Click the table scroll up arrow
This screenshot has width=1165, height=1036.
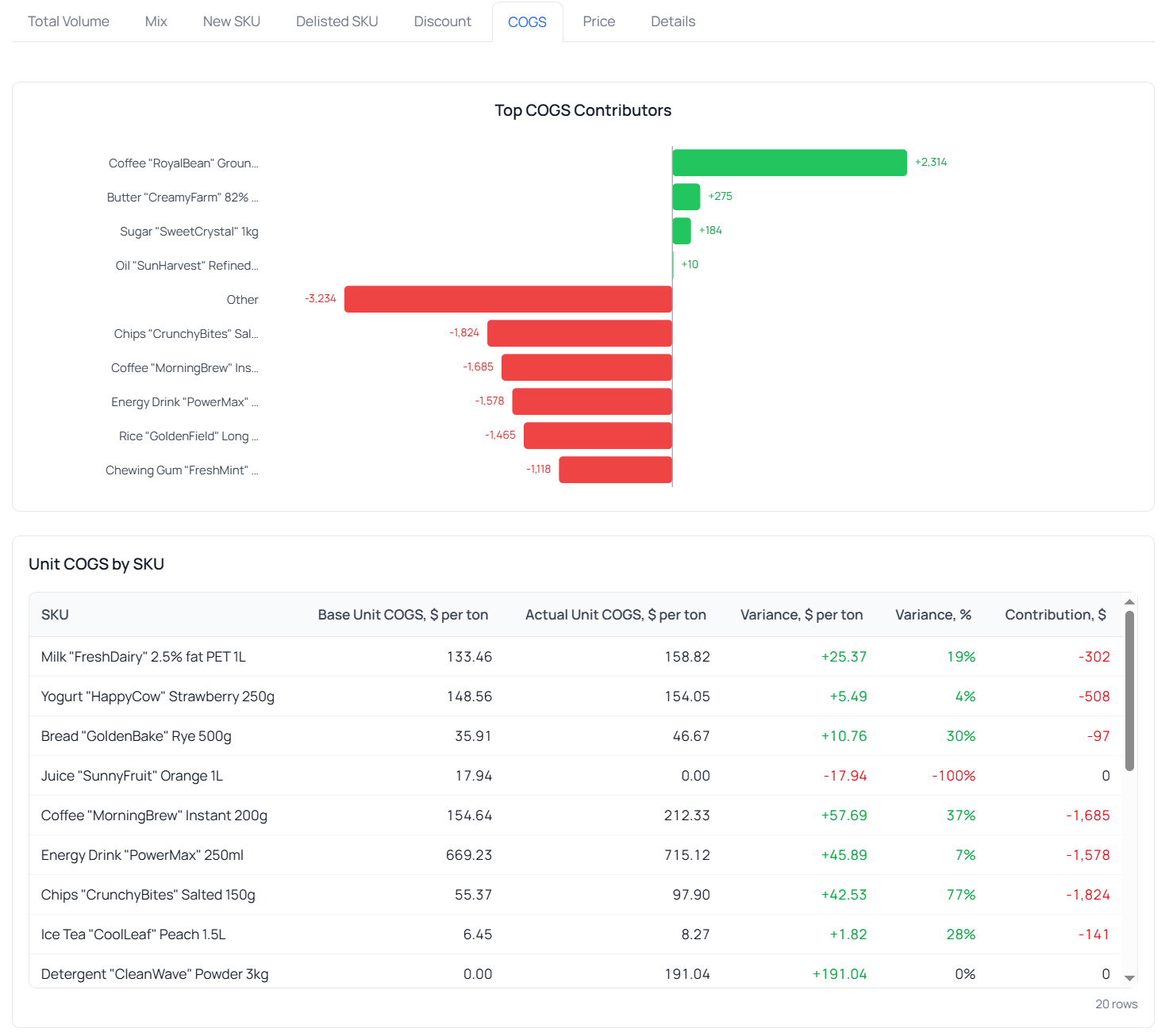pos(1129,602)
